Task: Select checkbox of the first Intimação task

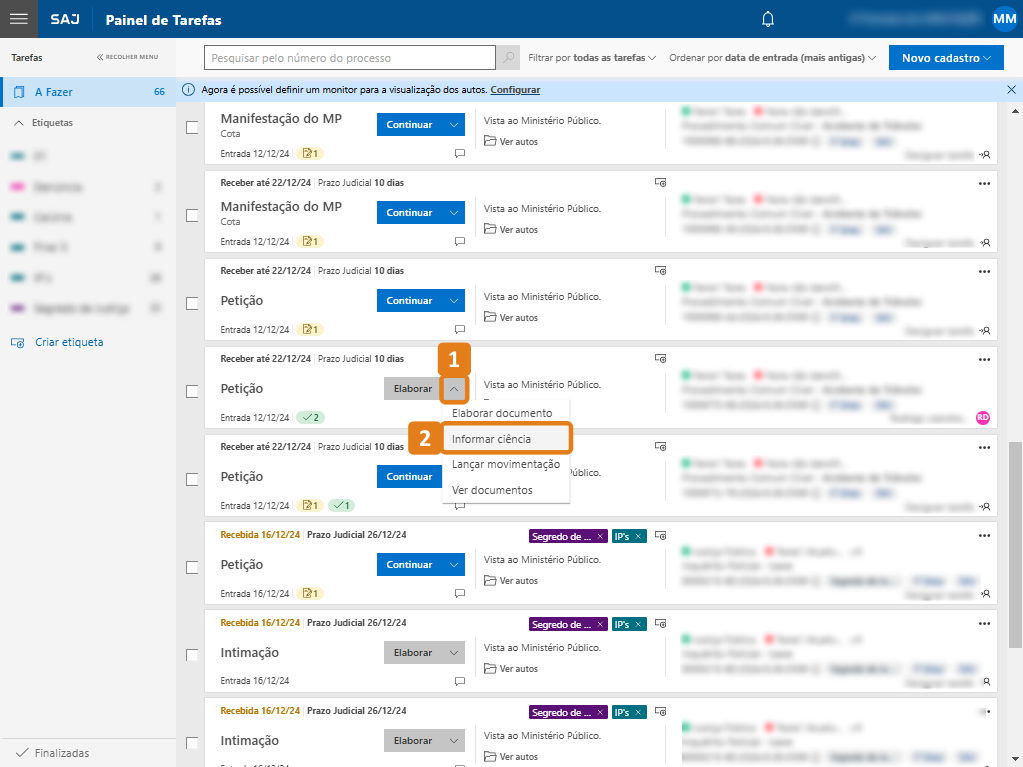Action: (193, 655)
